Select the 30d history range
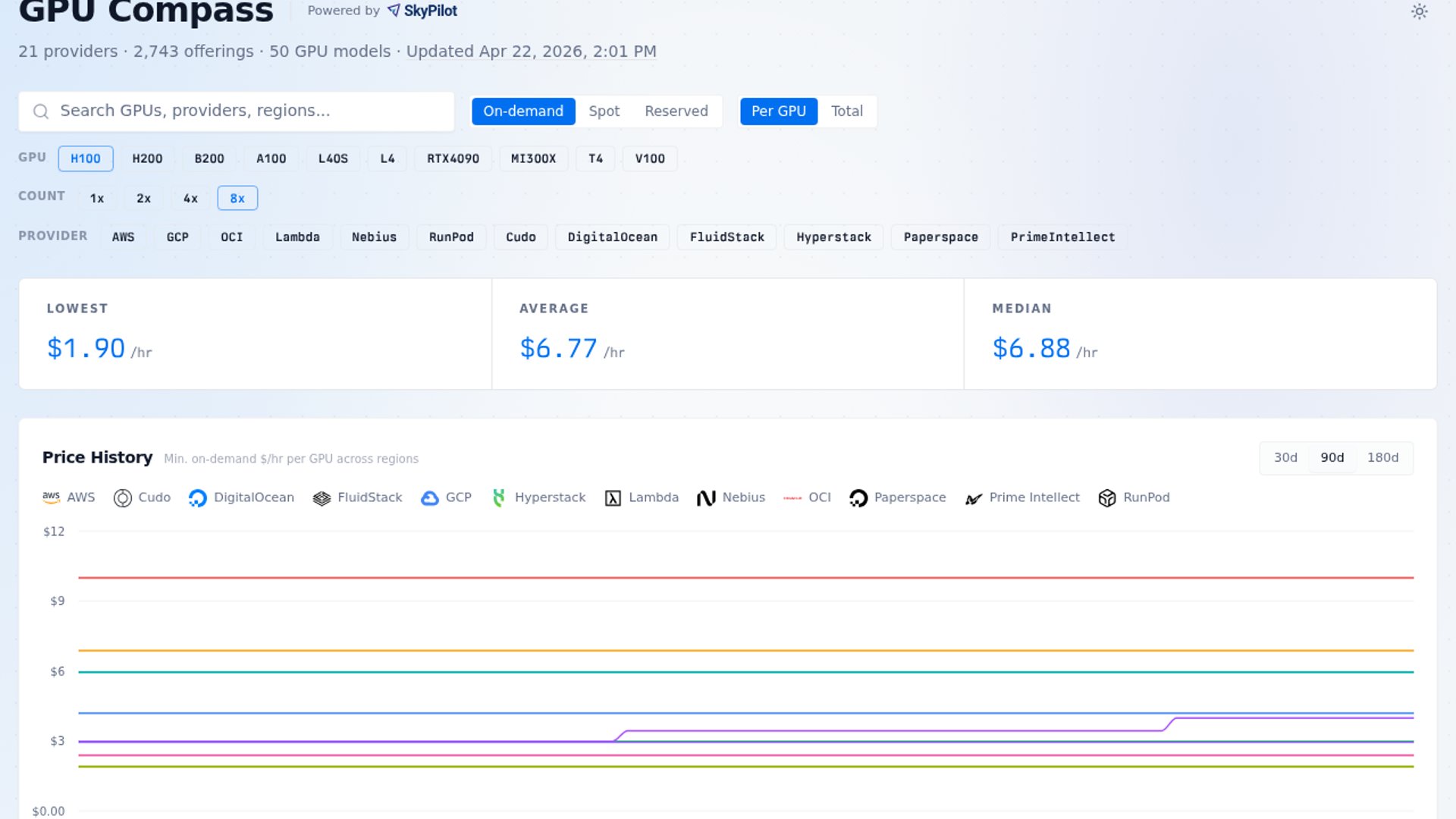Image resolution: width=1456 pixels, height=819 pixels. coord(1285,458)
